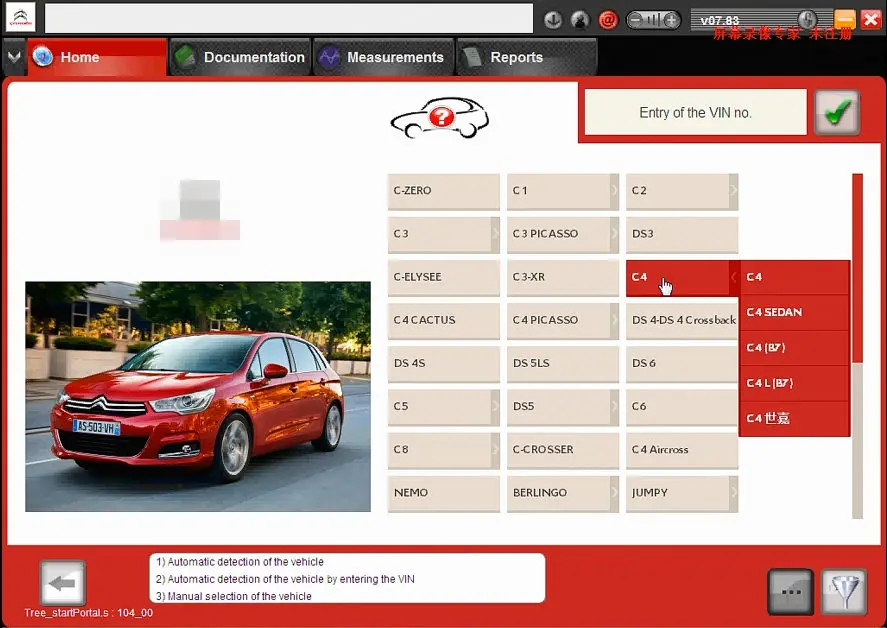Click the unknown vehicle question-mark car icon
This screenshot has height=628, width=887.
click(x=440, y=118)
